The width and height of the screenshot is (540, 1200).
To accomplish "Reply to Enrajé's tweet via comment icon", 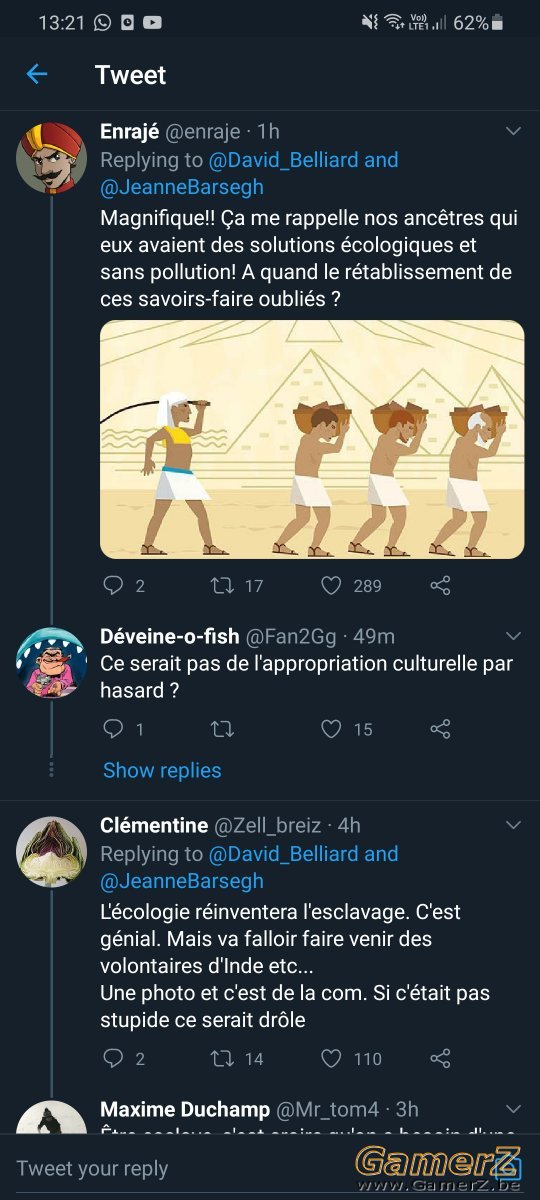I will tap(114, 585).
